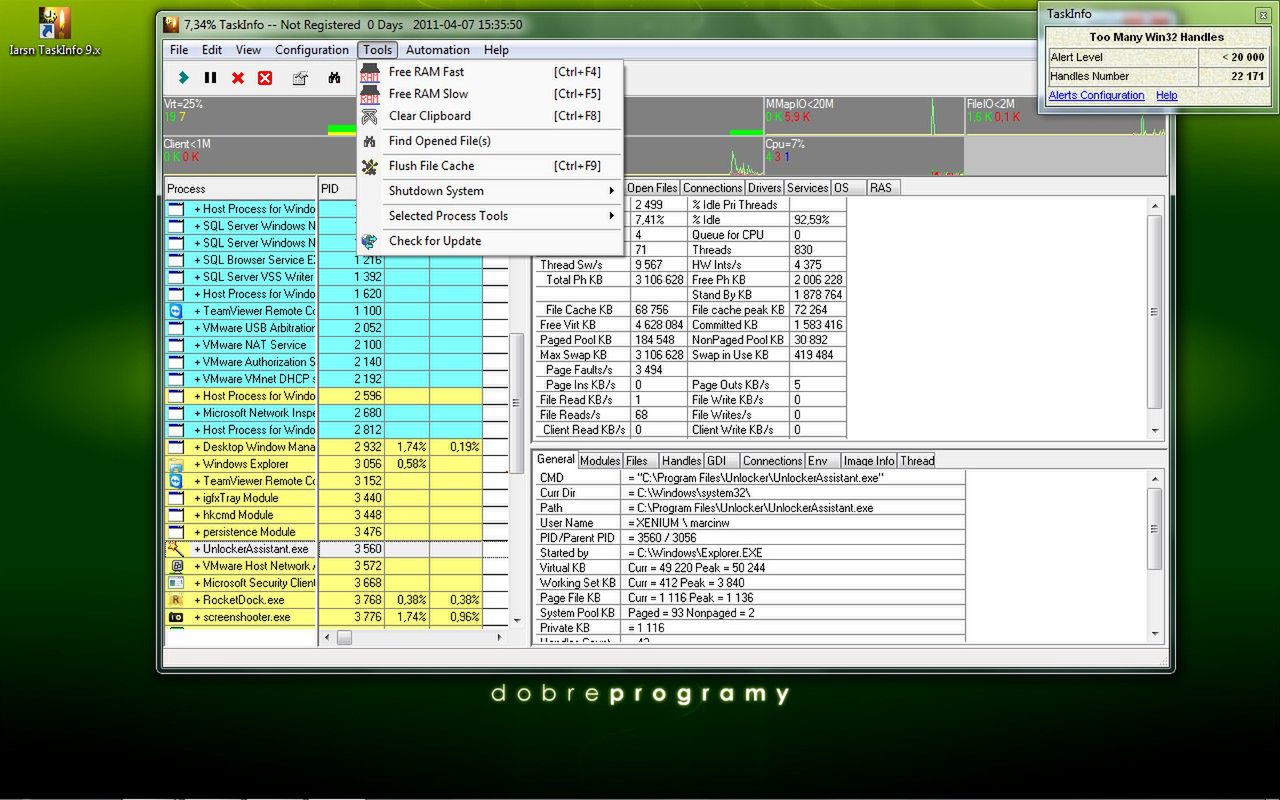1280x800 pixels.
Task: Select the Microsoft Network Inspection row
Action: 337,413
